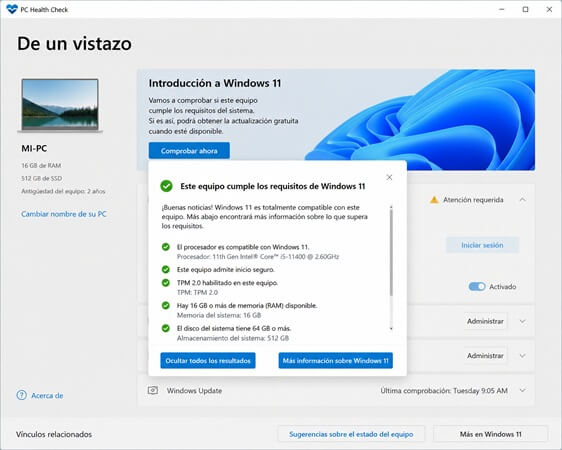The image size is (562, 450).
Task: Open Cambiar nombre de su PC link
Action: tap(64, 214)
